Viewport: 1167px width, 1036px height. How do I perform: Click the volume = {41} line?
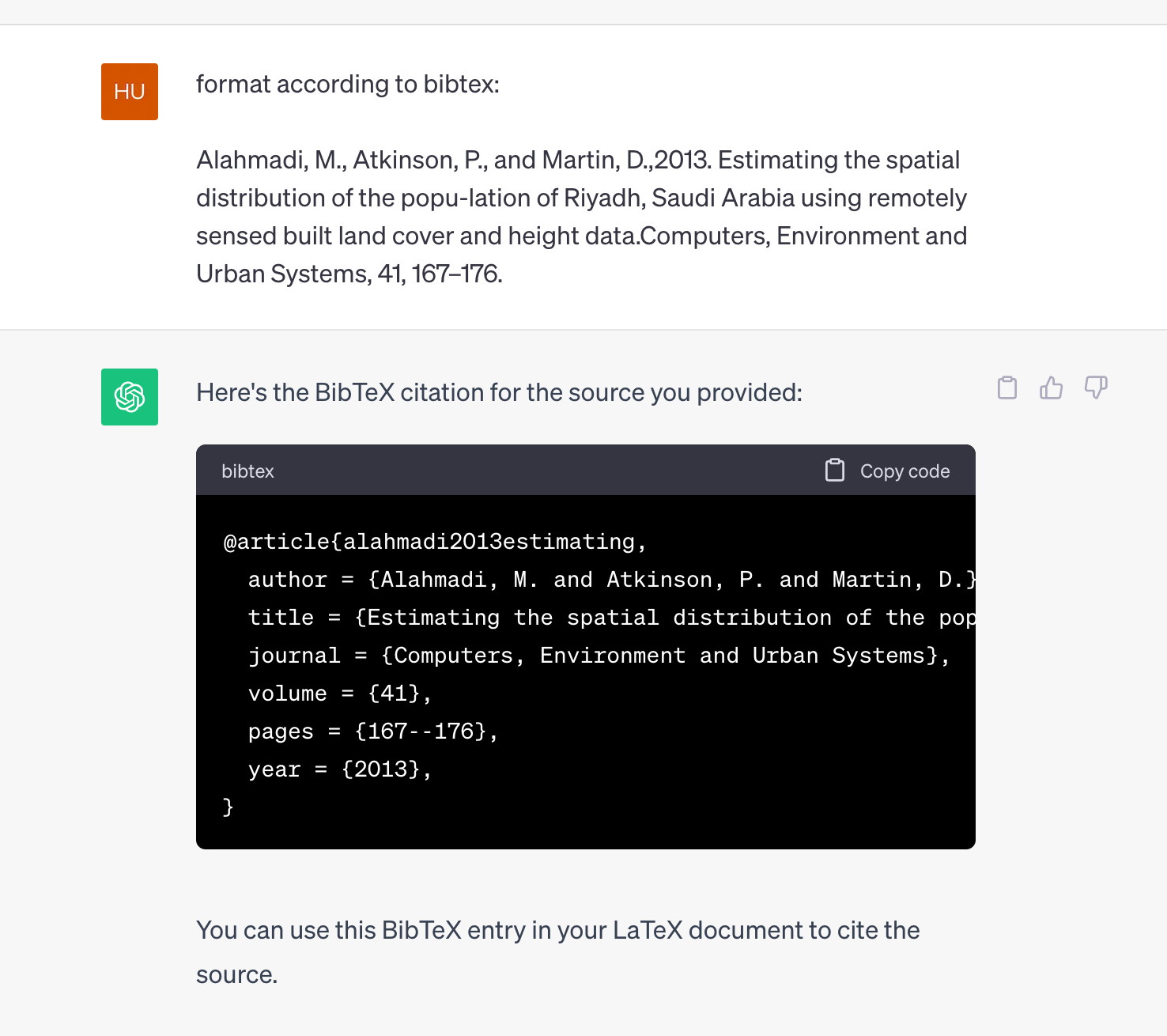pyautogui.click(x=340, y=694)
